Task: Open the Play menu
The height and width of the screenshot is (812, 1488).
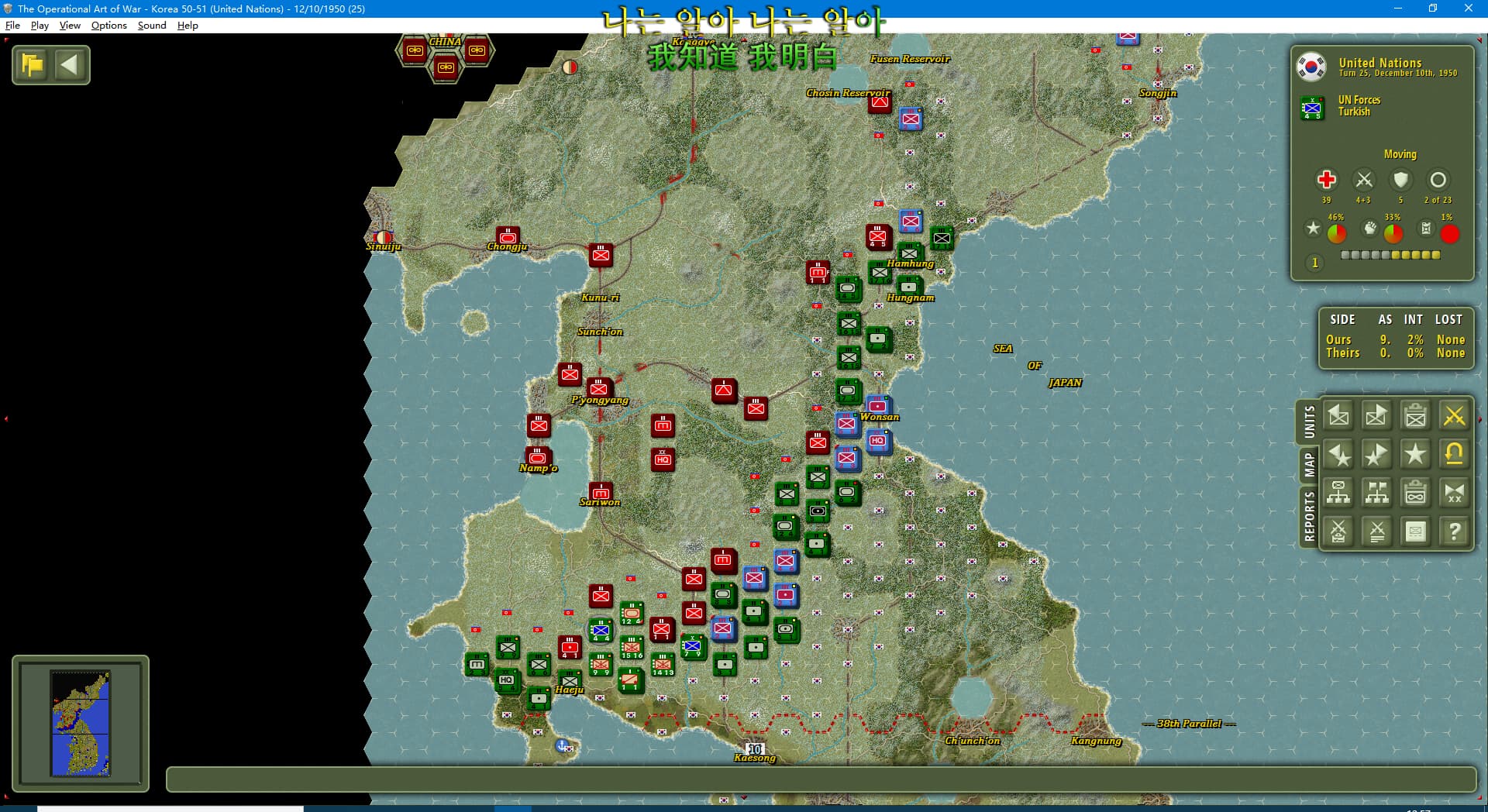Action: click(x=40, y=26)
